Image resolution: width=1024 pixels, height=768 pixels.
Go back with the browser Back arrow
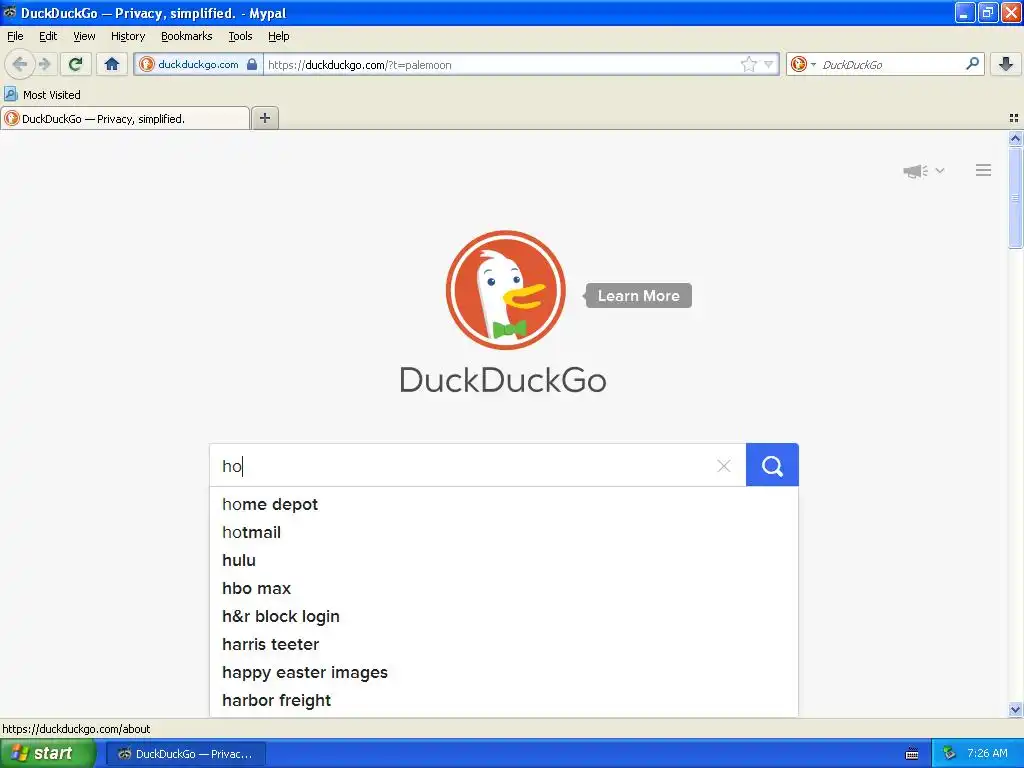tap(20, 64)
